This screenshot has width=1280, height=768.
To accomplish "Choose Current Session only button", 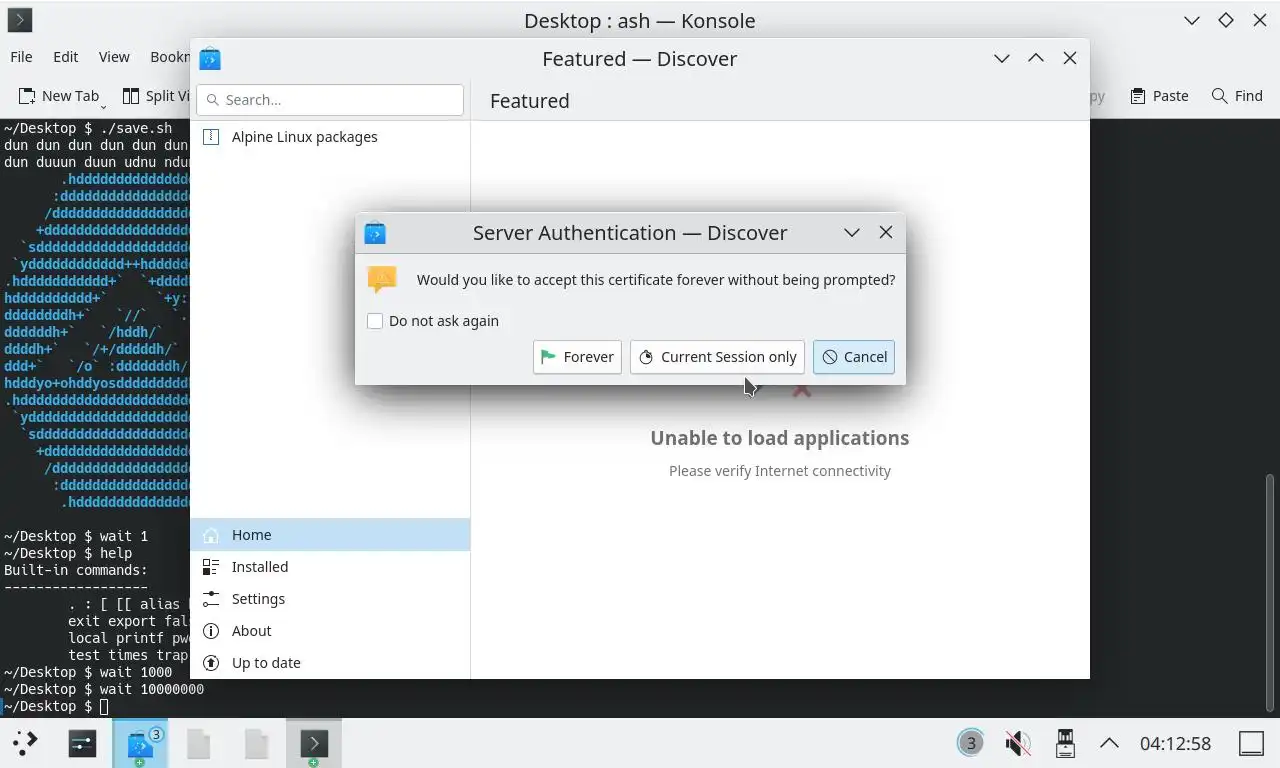I will click(x=717, y=357).
